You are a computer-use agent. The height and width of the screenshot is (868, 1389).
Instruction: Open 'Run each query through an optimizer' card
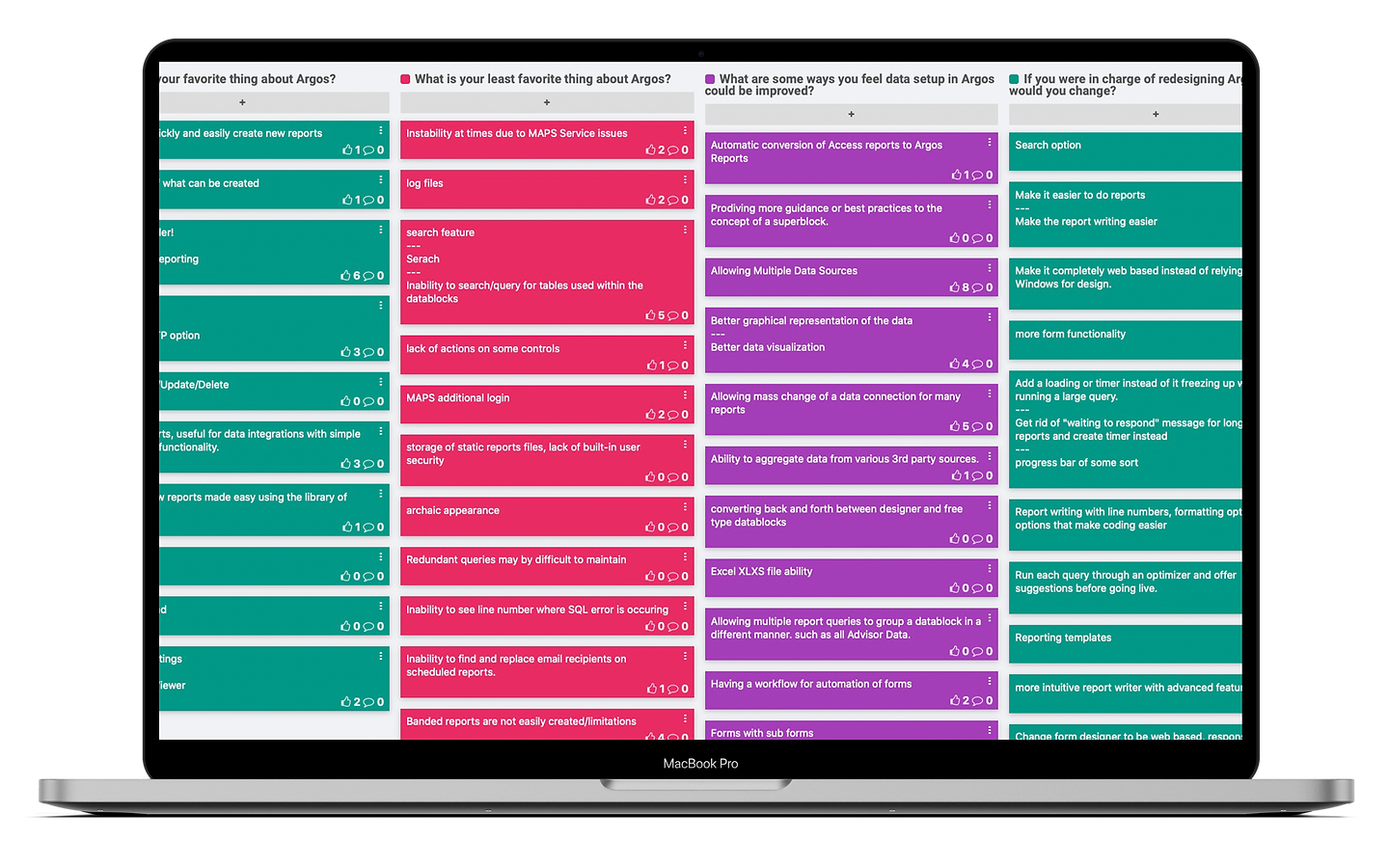(1126, 588)
